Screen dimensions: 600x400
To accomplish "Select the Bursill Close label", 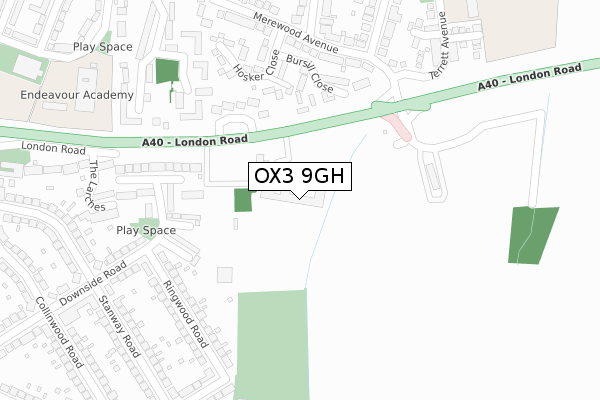I will tap(310, 73).
